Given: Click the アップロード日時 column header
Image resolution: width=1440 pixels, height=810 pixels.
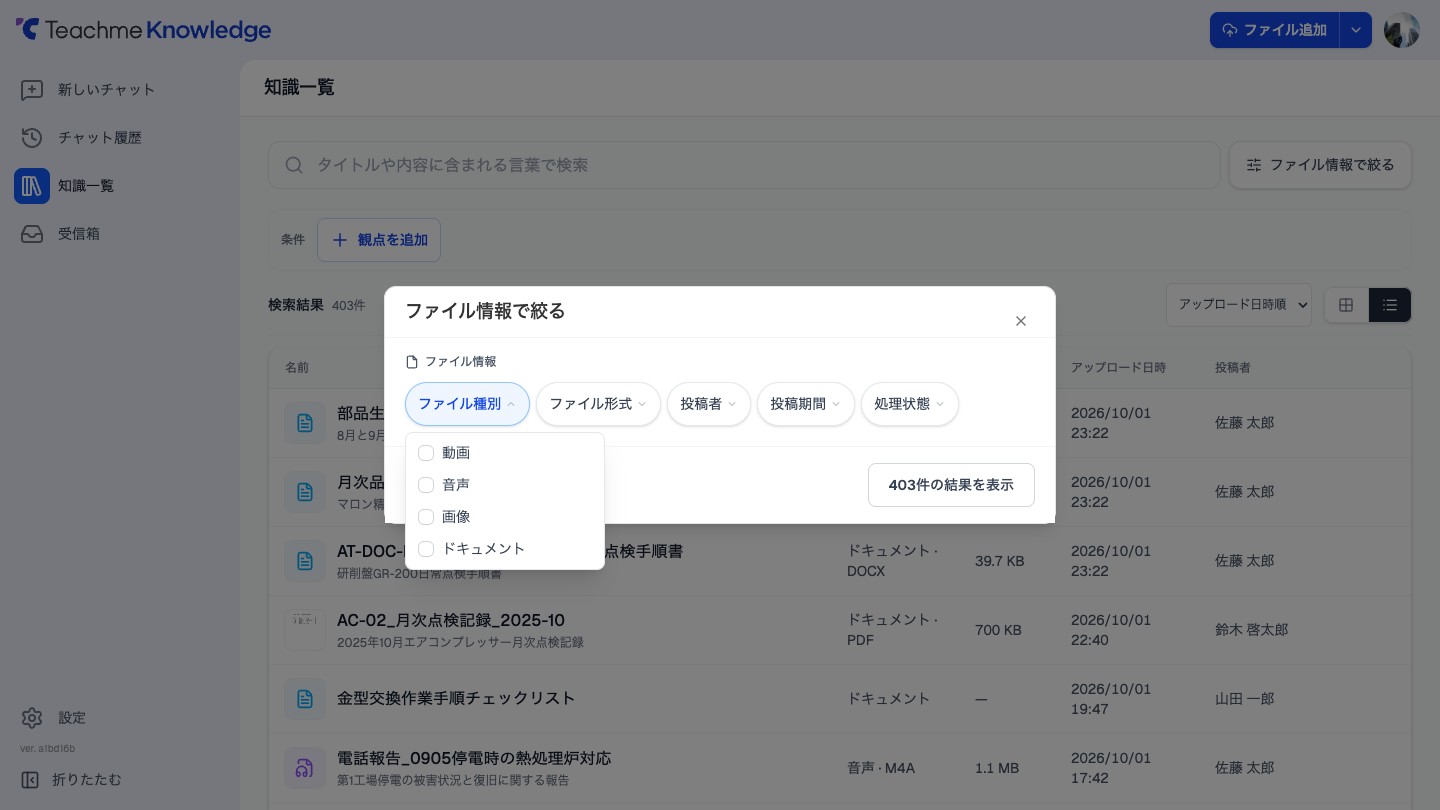Looking at the screenshot, I should click(x=1118, y=368).
